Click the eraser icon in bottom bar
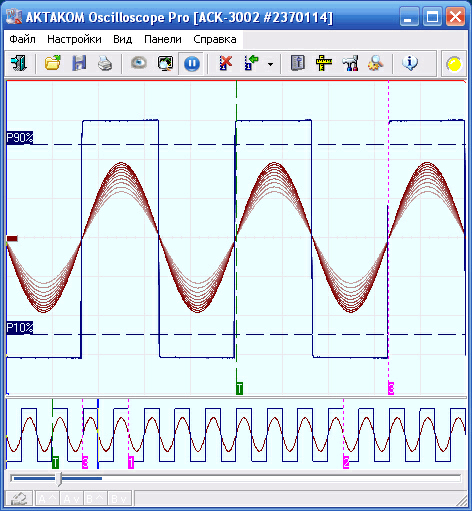This screenshot has height=511, width=472. (x=19, y=499)
